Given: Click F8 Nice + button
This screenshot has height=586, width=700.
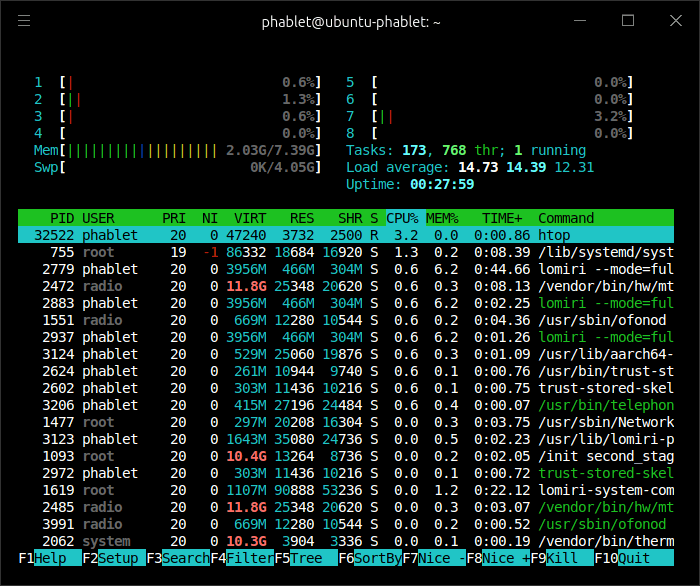Looking at the screenshot, I should pyautogui.click(x=498, y=558).
